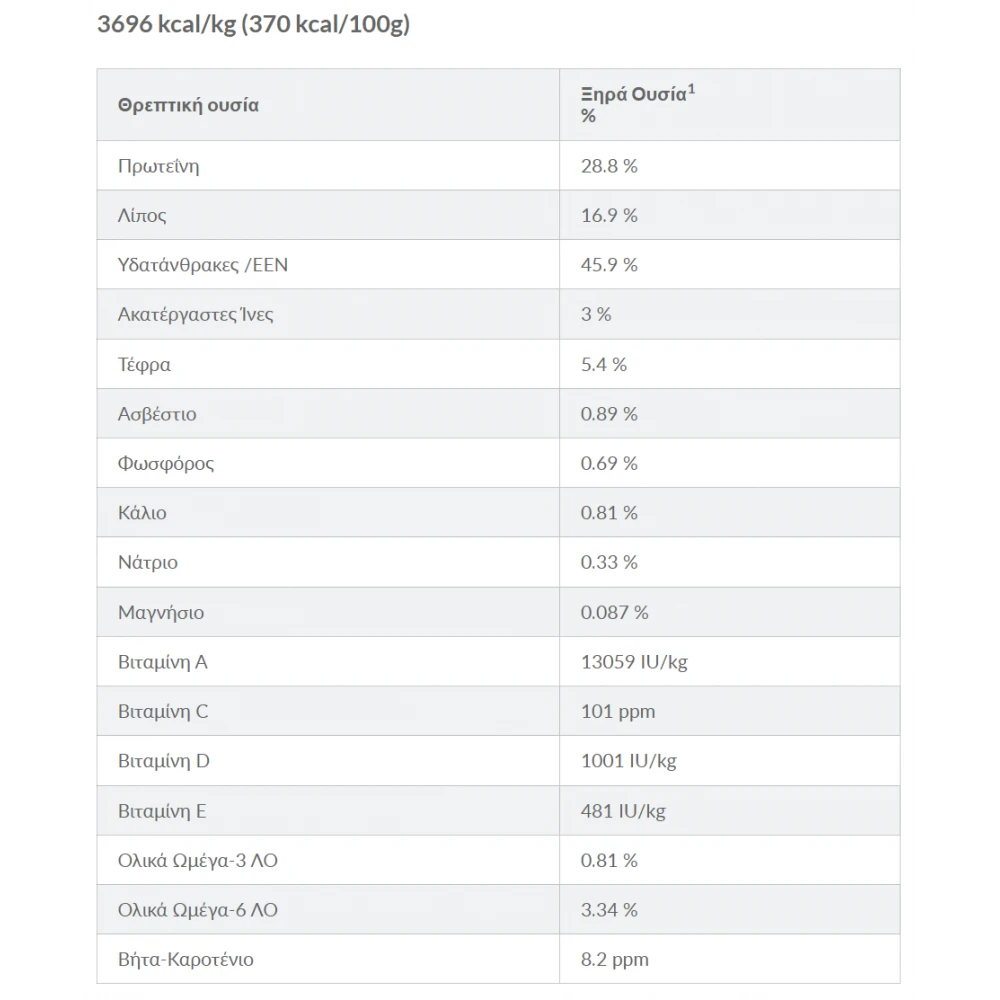Select the Πρωτεΐνη row label

tap(158, 166)
